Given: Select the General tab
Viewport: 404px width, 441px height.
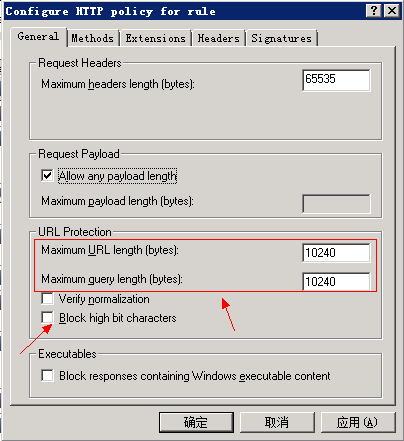Looking at the screenshot, I should tap(38, 37).
